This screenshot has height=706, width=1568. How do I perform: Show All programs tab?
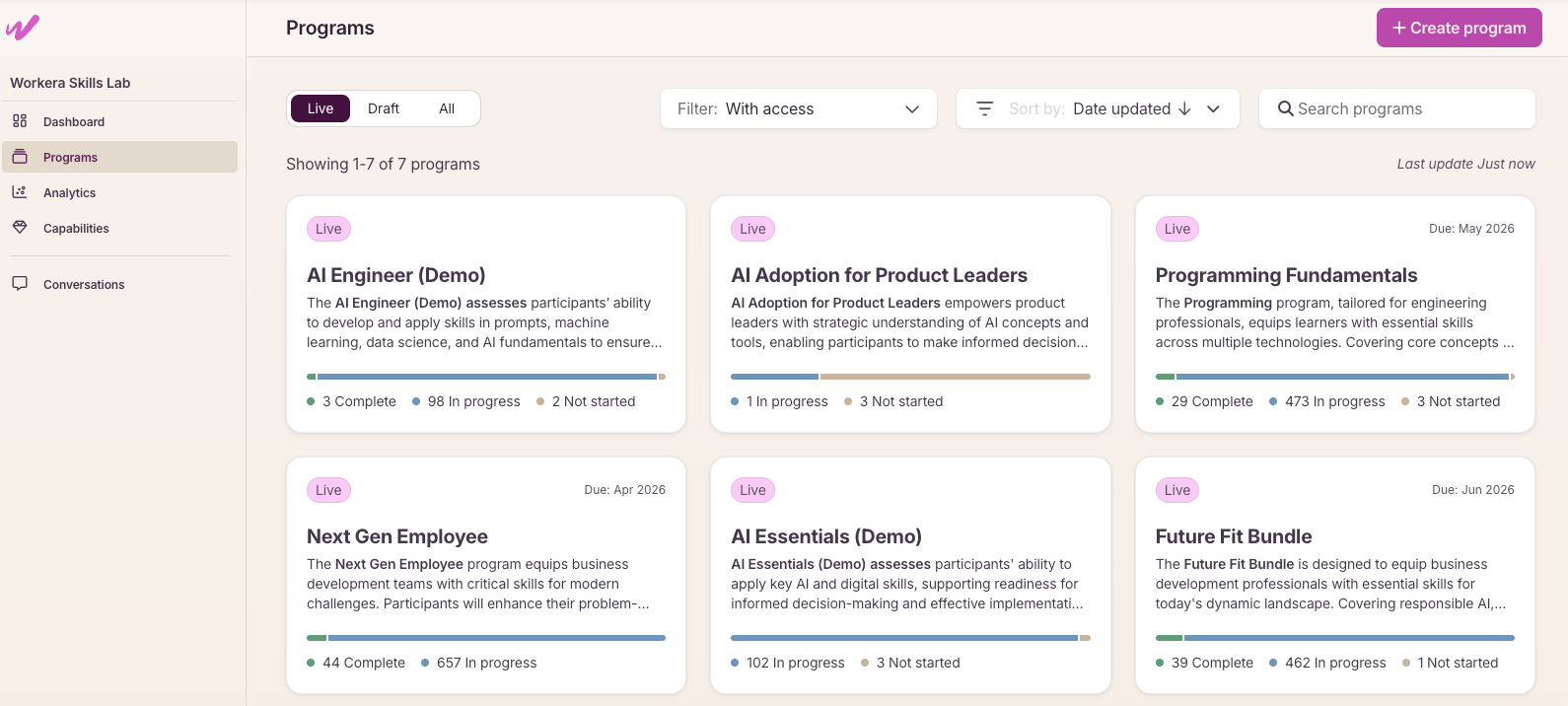(x=447, y=108)
